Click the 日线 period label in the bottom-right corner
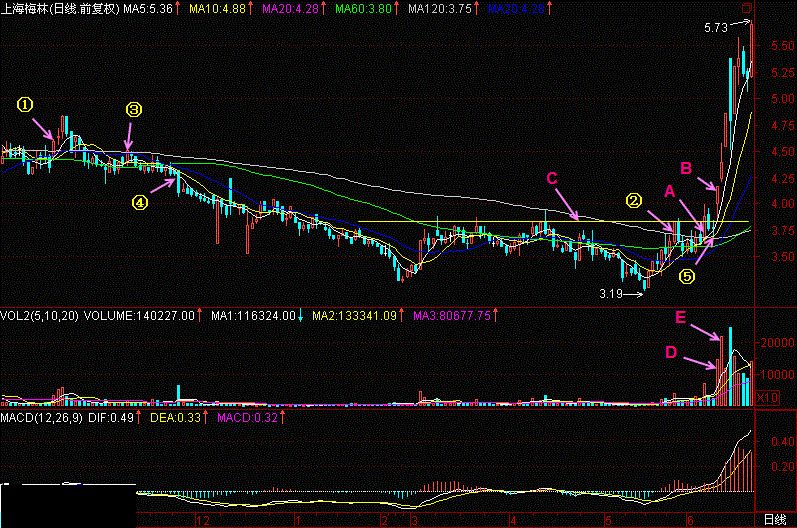Viewport: 797px width, 528px height. [774, 519]
